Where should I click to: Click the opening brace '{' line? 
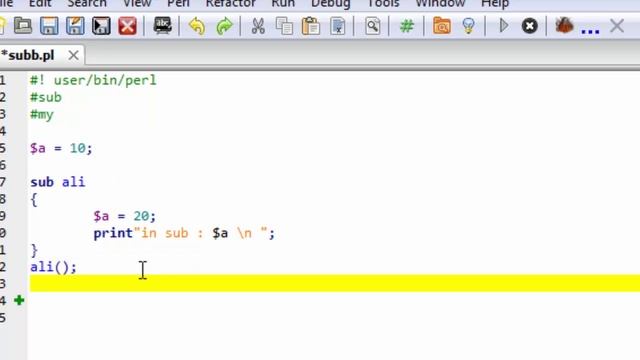click(x=33, y=200)
